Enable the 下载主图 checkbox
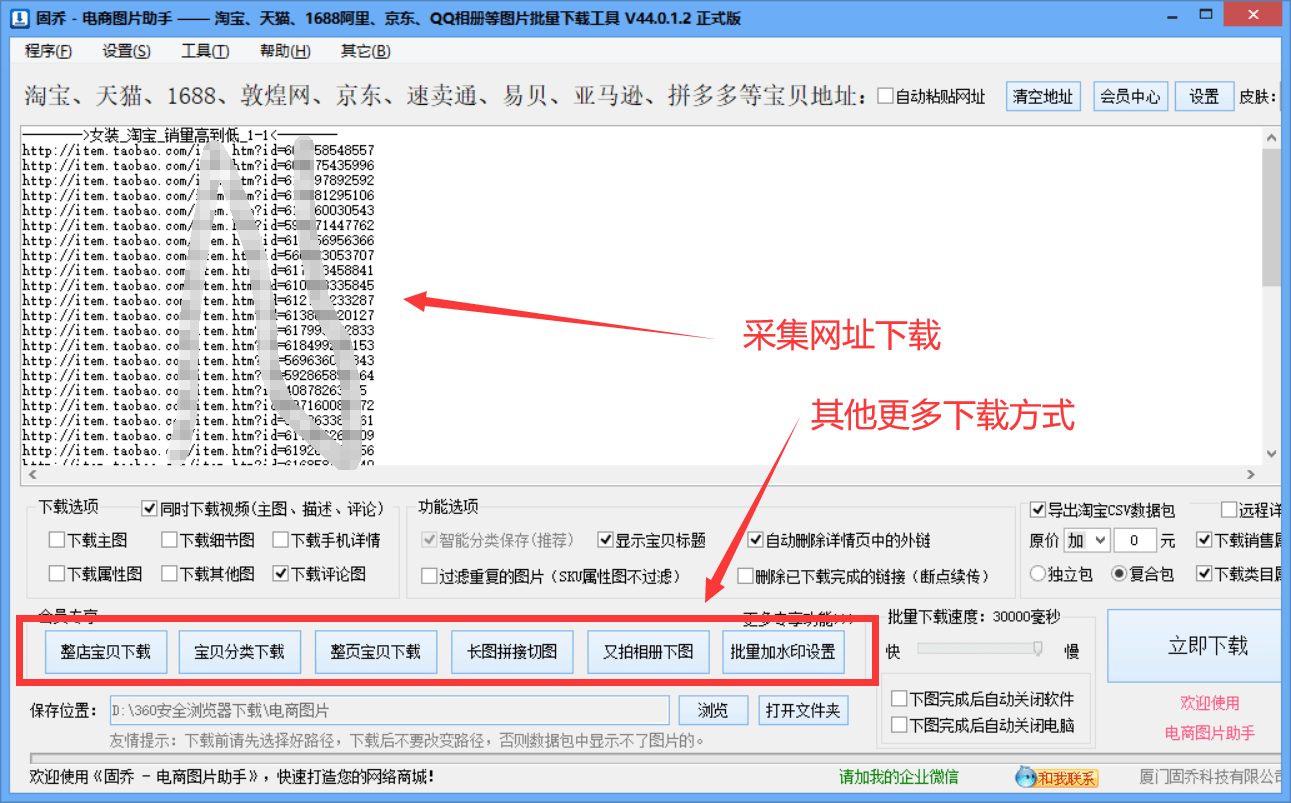 coord(56,539)
